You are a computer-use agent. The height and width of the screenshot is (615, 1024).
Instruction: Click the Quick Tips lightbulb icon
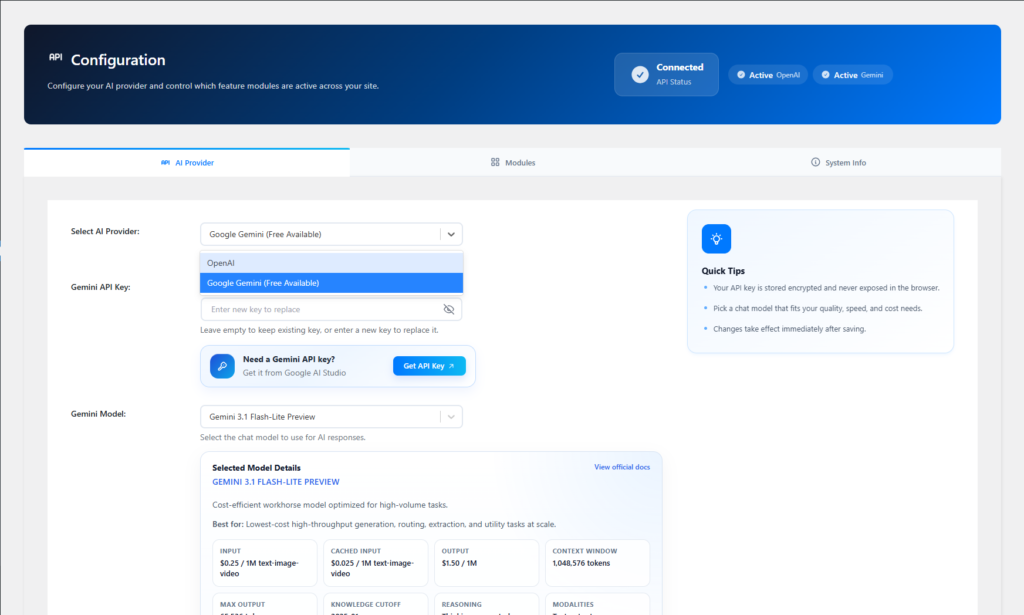coord(715,238)
